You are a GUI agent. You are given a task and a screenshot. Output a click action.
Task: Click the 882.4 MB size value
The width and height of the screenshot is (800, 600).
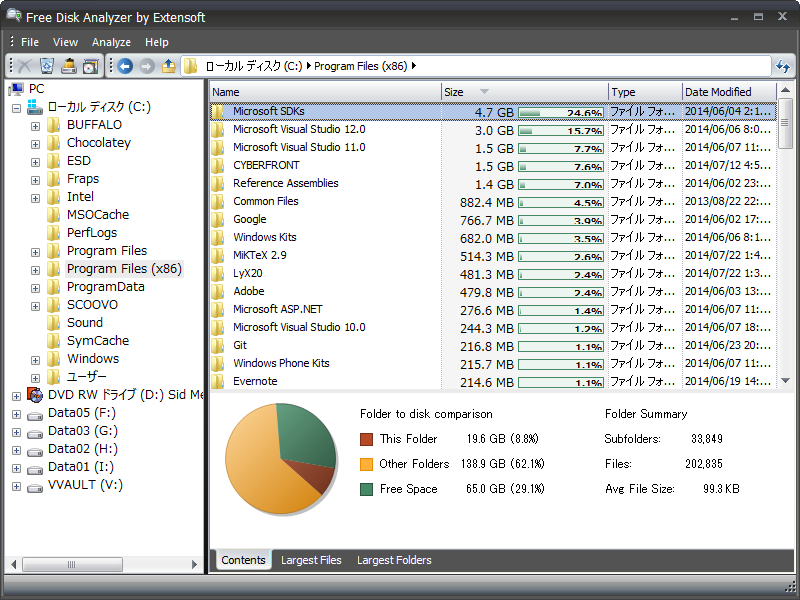click(487, 203)
